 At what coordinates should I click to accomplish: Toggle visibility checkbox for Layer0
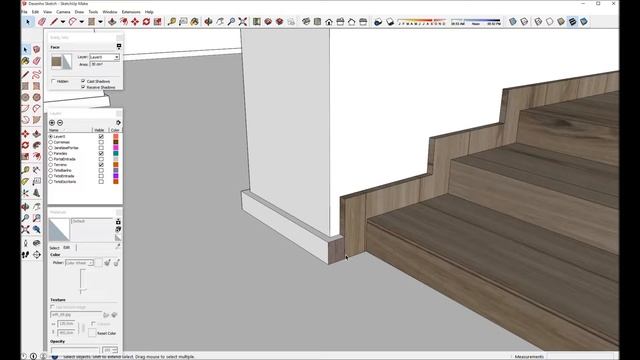coord(101,136)
